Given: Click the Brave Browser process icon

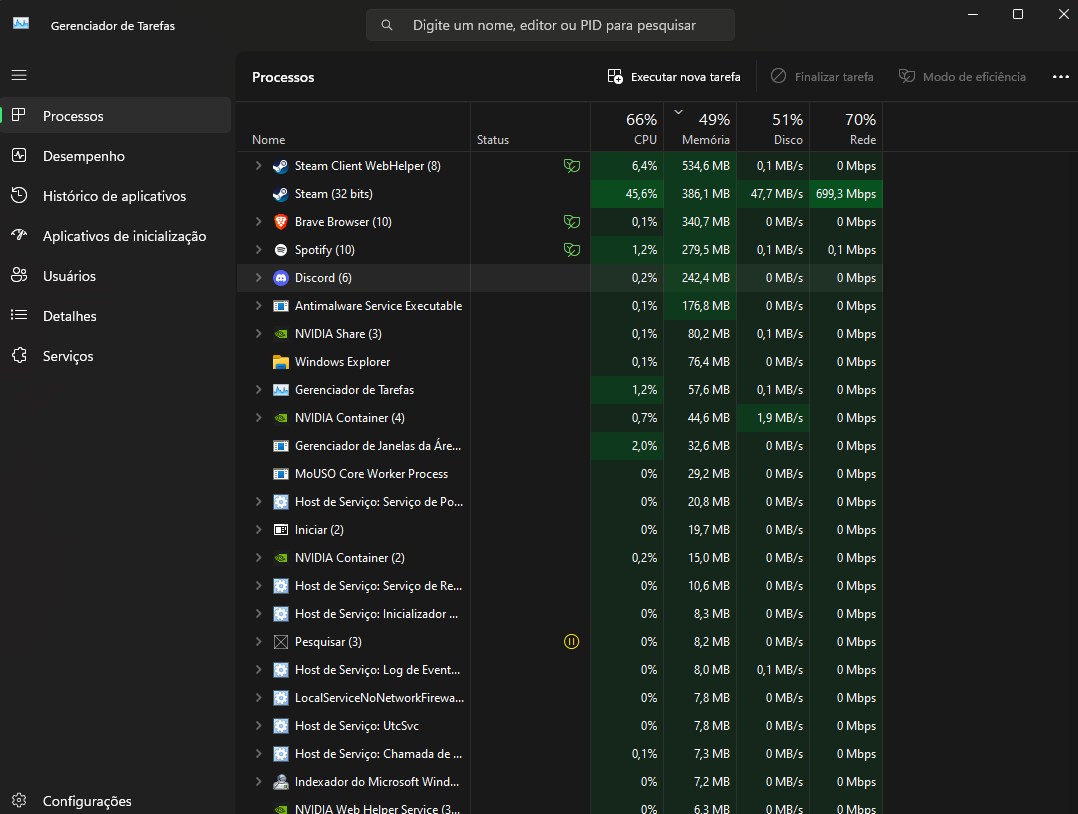Looking at the screenshot, I should [280, 222].
